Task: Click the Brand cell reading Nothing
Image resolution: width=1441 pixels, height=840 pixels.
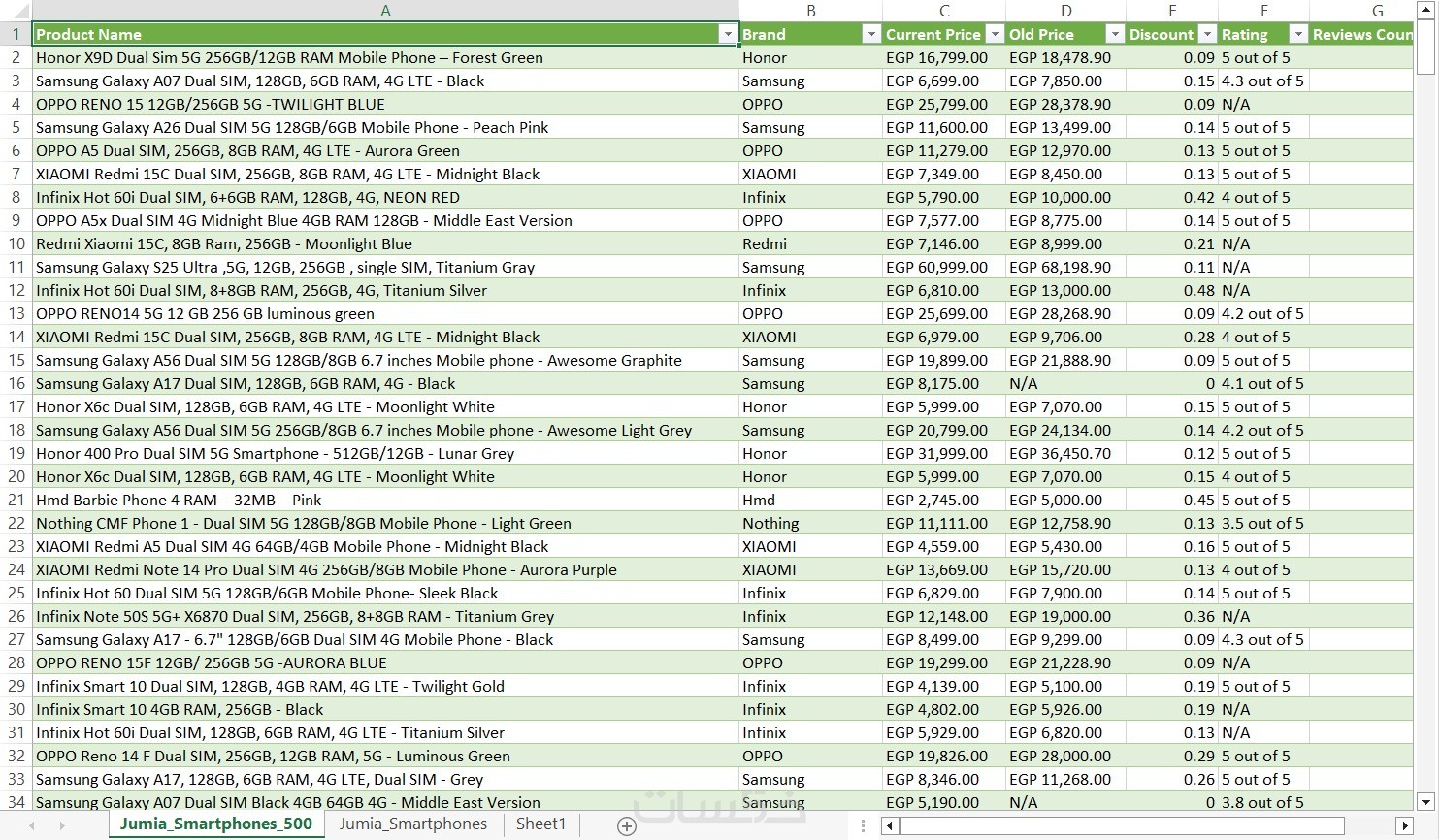Action: [810, 523]
